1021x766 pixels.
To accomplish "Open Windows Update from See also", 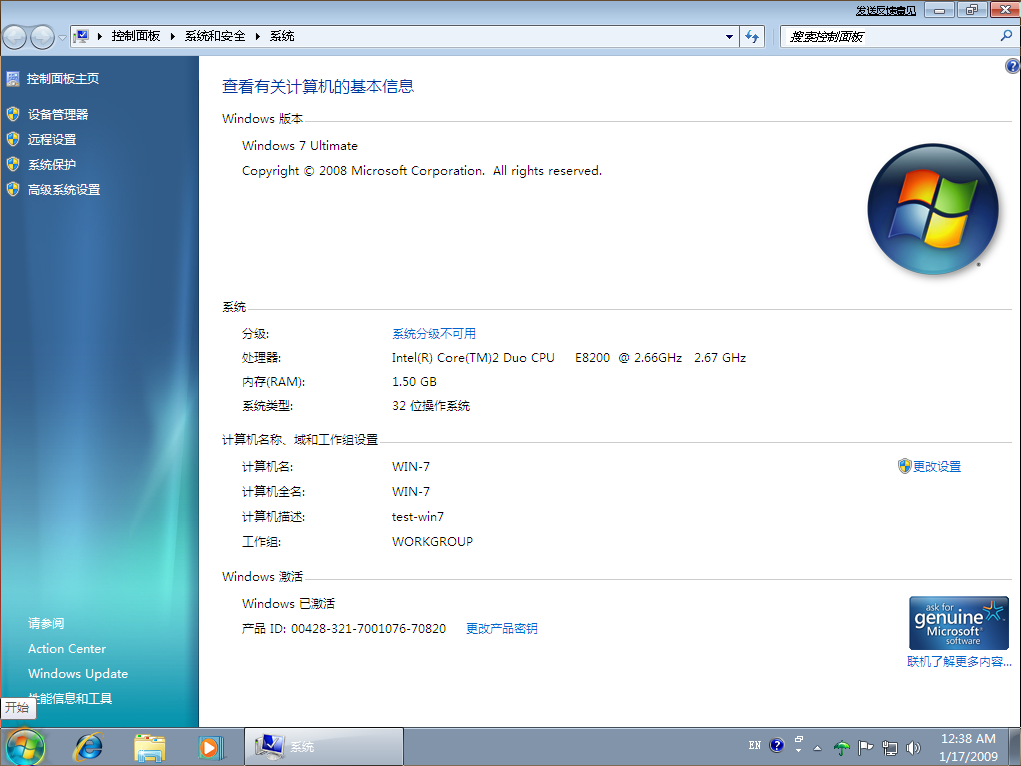I will (78, 674).
